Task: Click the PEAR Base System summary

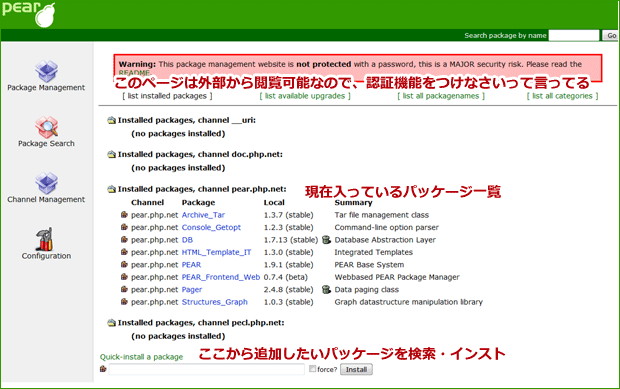Action: point(369,264)
